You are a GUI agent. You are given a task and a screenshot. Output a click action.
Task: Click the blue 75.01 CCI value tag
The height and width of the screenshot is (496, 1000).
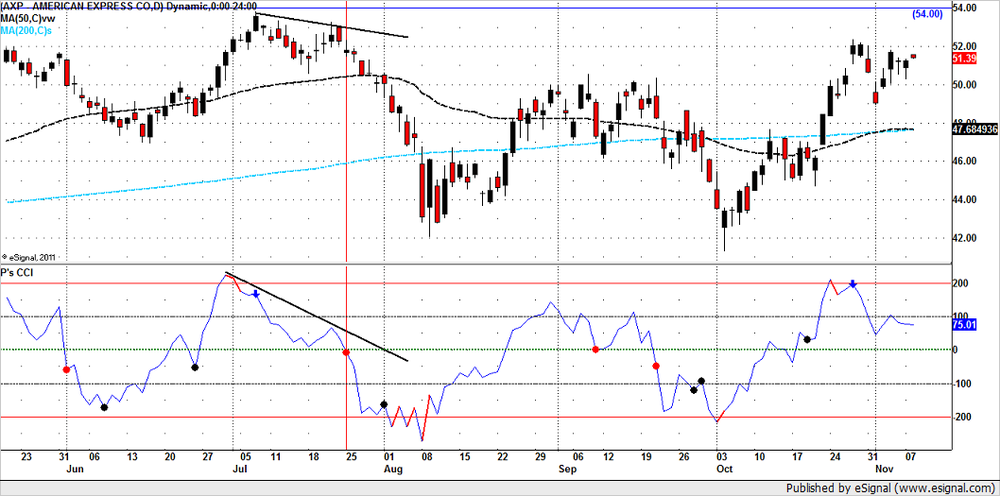[x=962, y=324]
